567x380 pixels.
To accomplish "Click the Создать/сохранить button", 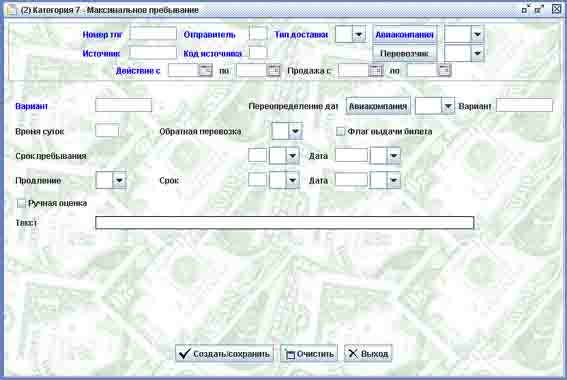I will tap(224, 354).
